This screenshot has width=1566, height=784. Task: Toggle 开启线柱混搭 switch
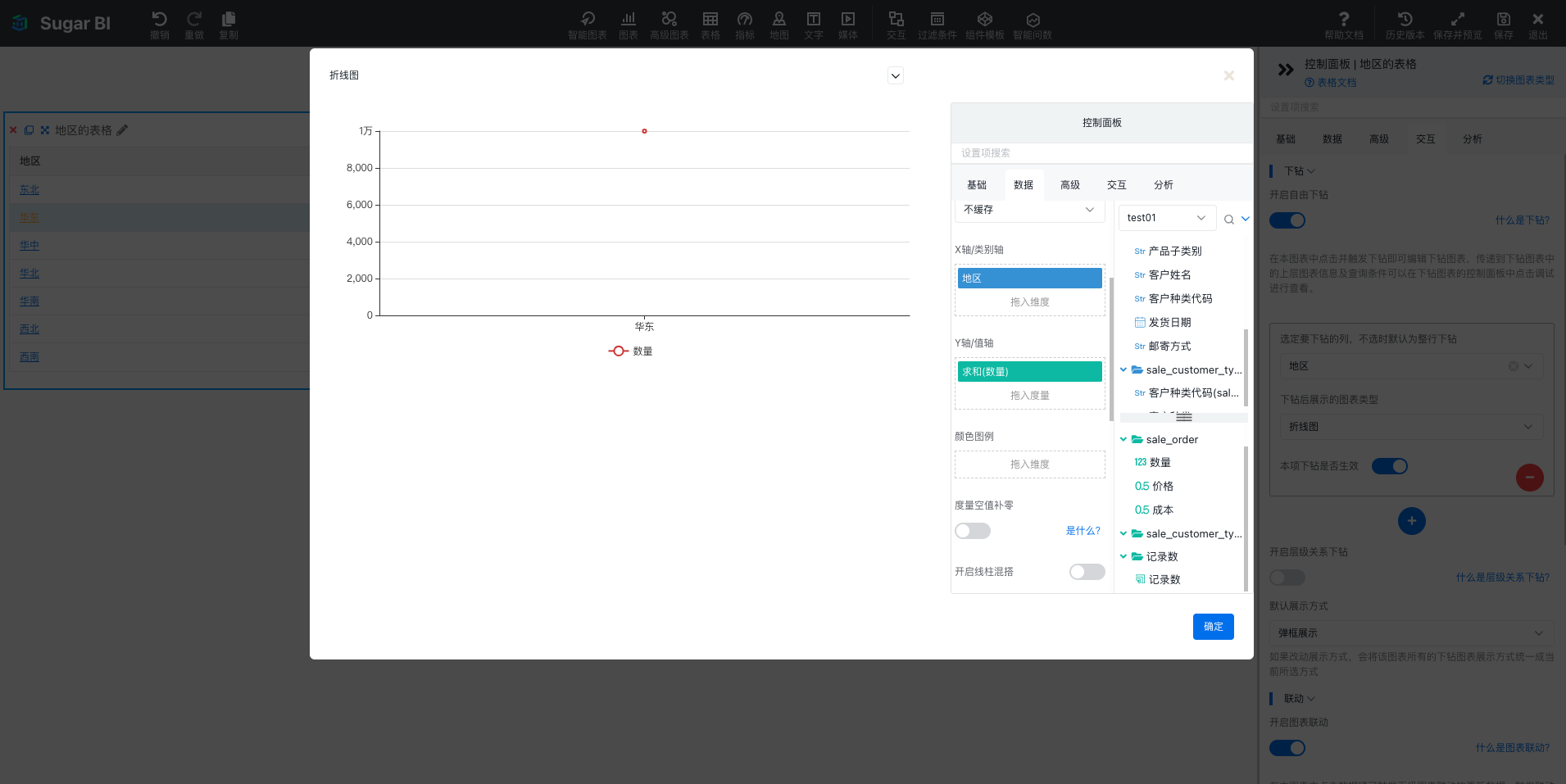point(1087,572)
